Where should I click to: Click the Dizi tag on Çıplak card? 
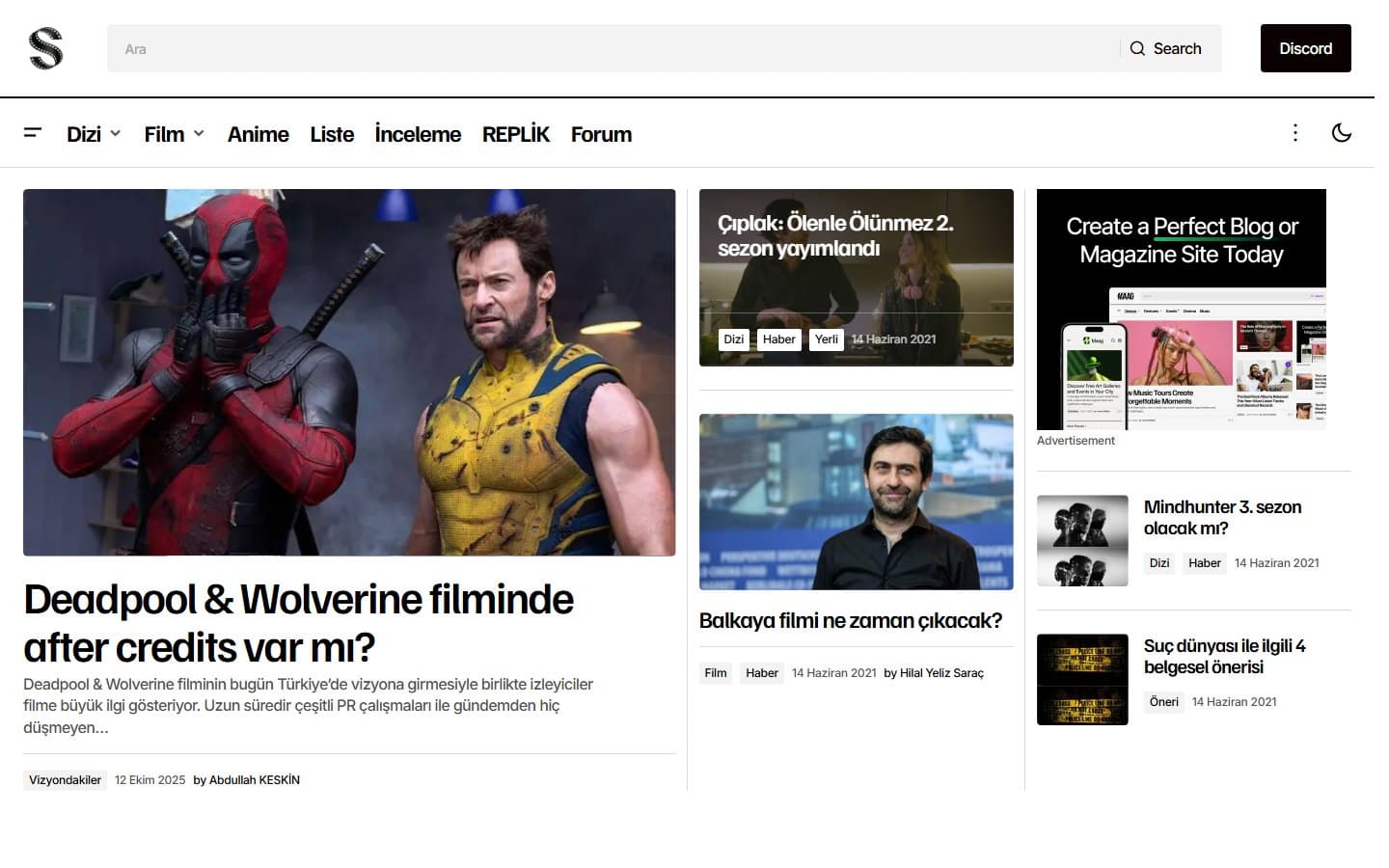pos(734,339)
